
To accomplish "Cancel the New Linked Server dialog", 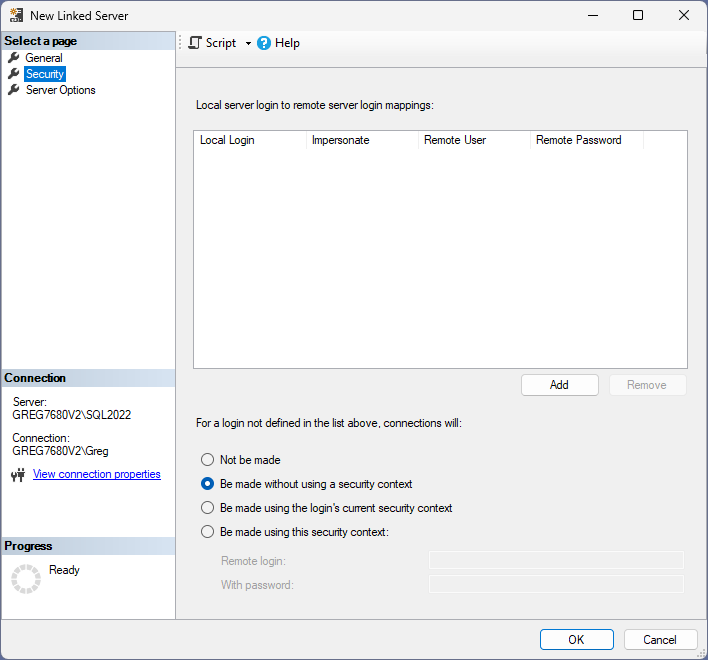I will pos(660,640).
